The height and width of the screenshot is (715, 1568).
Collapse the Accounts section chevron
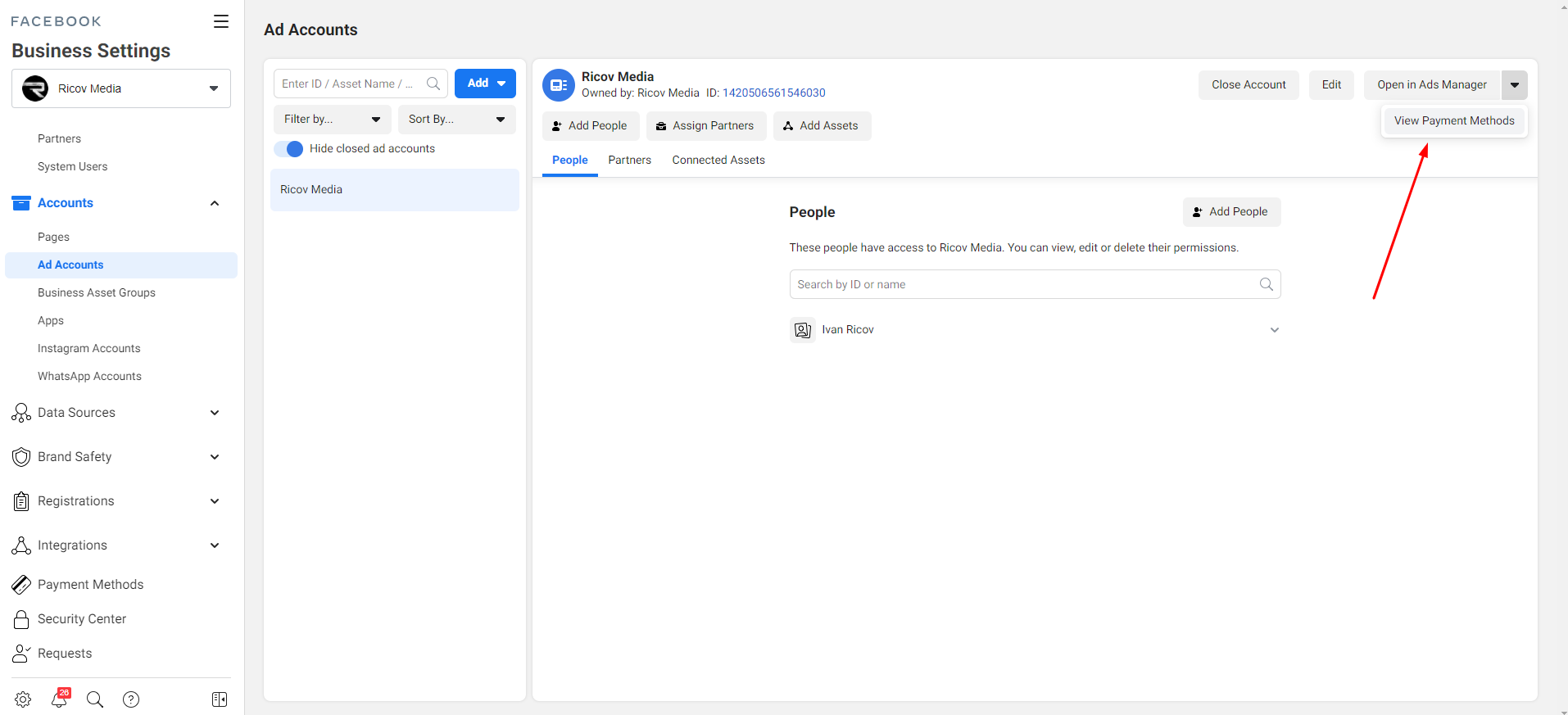[215, 203]
